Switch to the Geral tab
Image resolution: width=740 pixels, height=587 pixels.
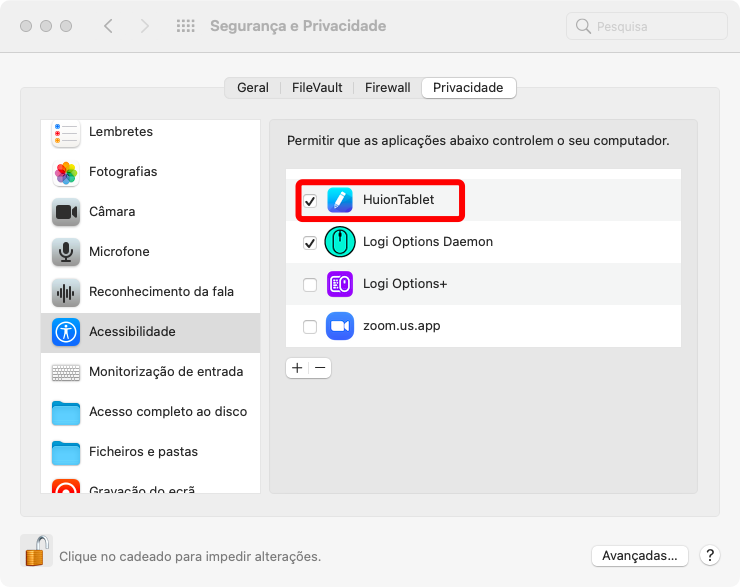point(252,88)
